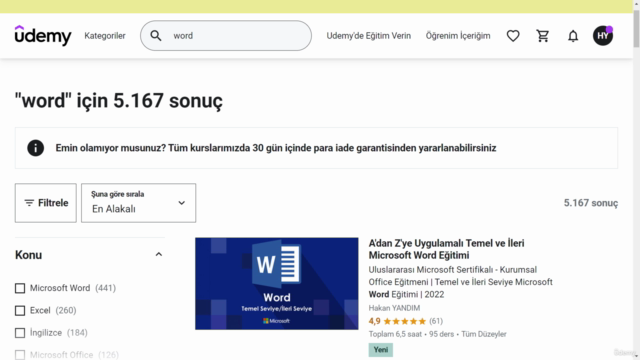Collapse the Konu filter section

click(x=159, y=255)
